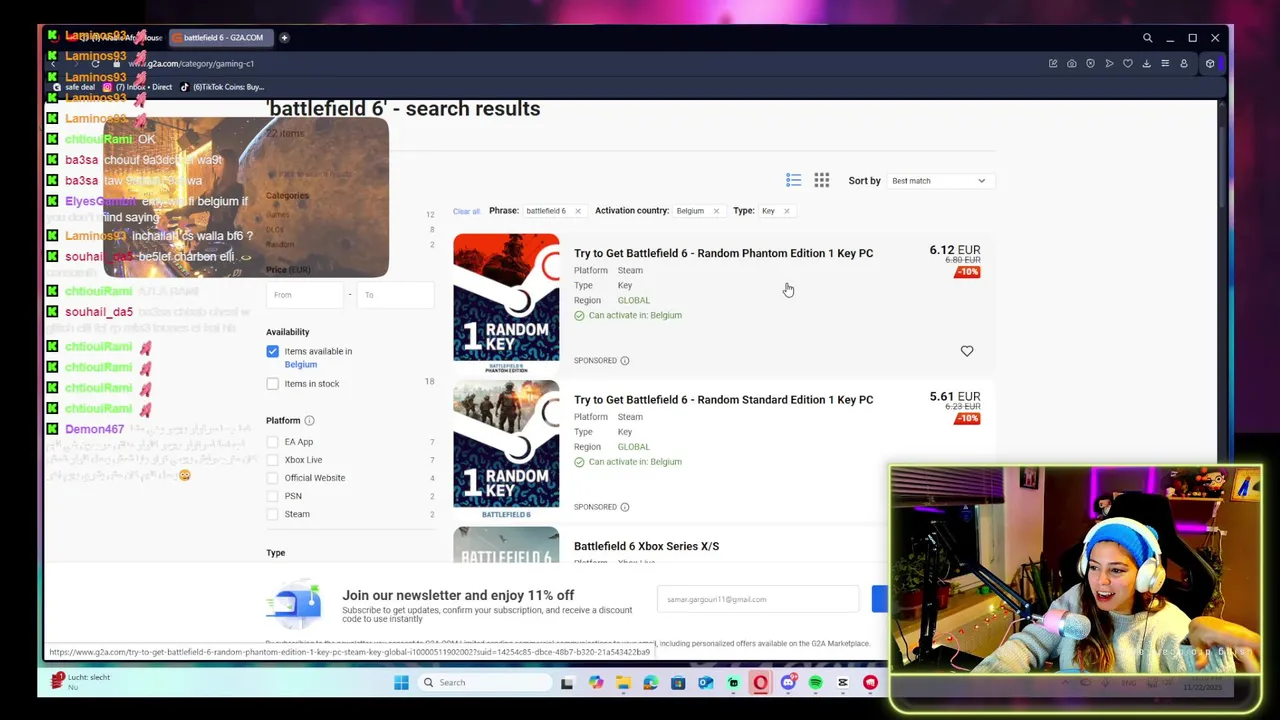Click the Platform filter info icon
Image resolution: width=1280 pixels, height=720 pixels.
[x=309, y=421]
